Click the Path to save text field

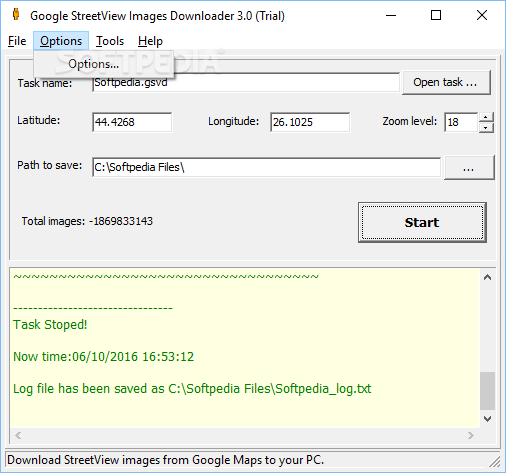point(266,167)
